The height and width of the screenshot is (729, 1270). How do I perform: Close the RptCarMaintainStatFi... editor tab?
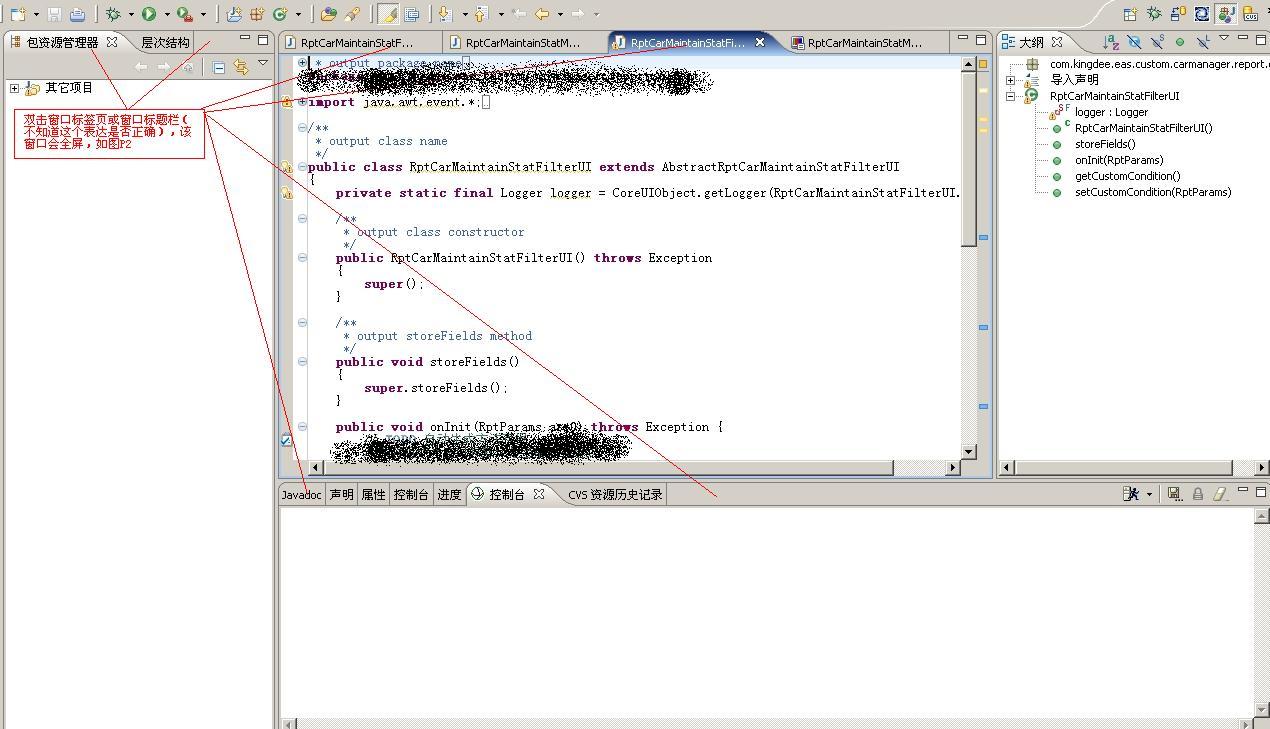pyautogui.click(x=760, y=42)
